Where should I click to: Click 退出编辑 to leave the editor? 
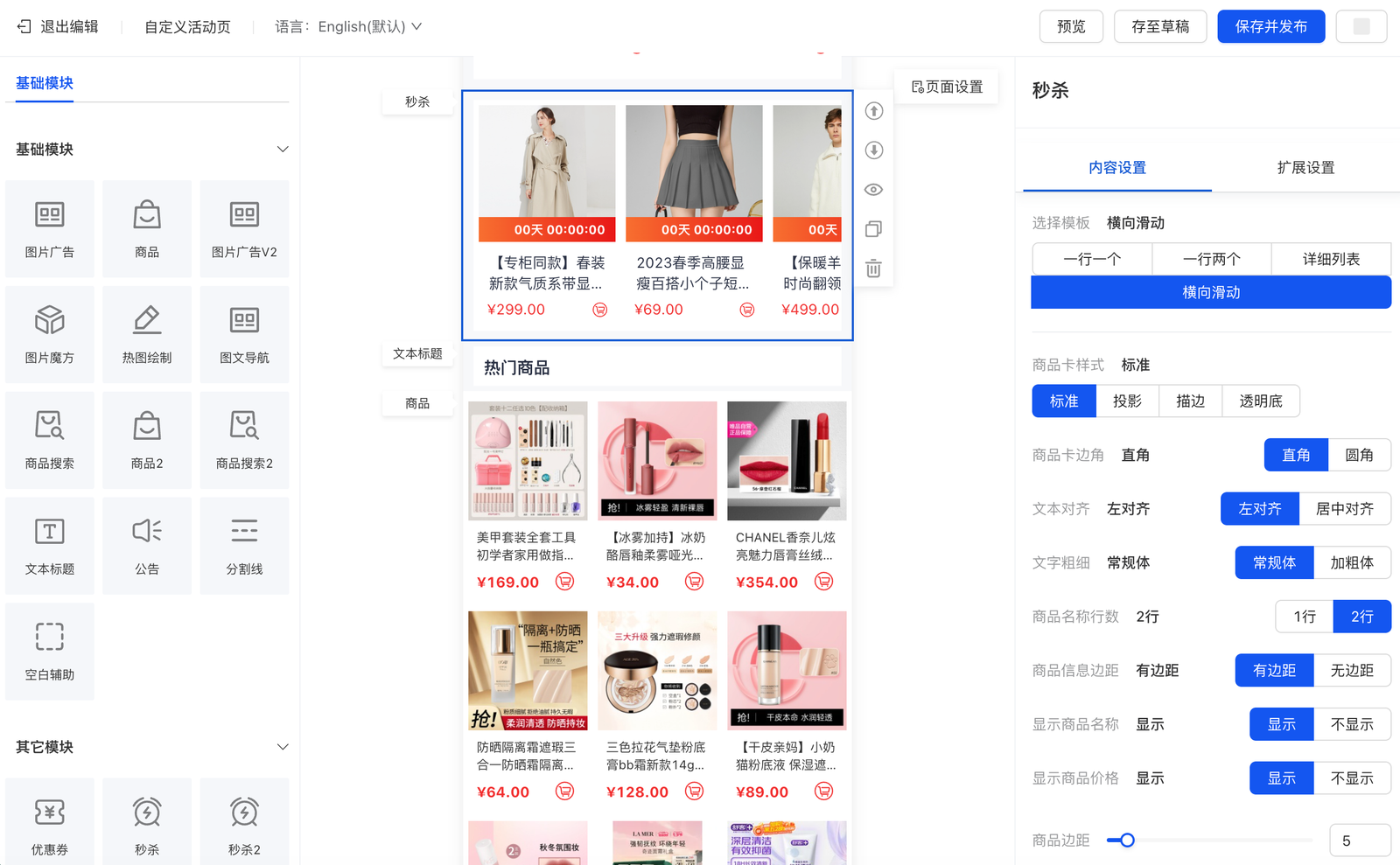[x=59, y=27]
